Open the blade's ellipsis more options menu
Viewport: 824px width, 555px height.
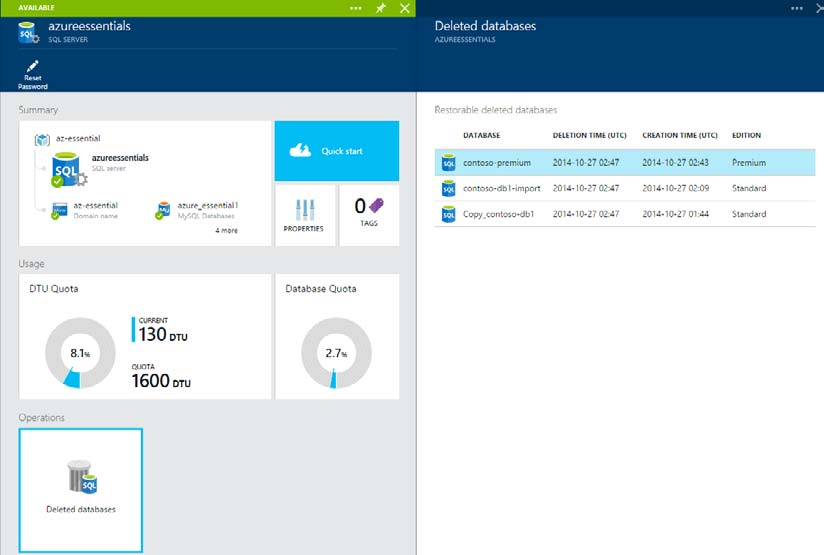(356, 8)
